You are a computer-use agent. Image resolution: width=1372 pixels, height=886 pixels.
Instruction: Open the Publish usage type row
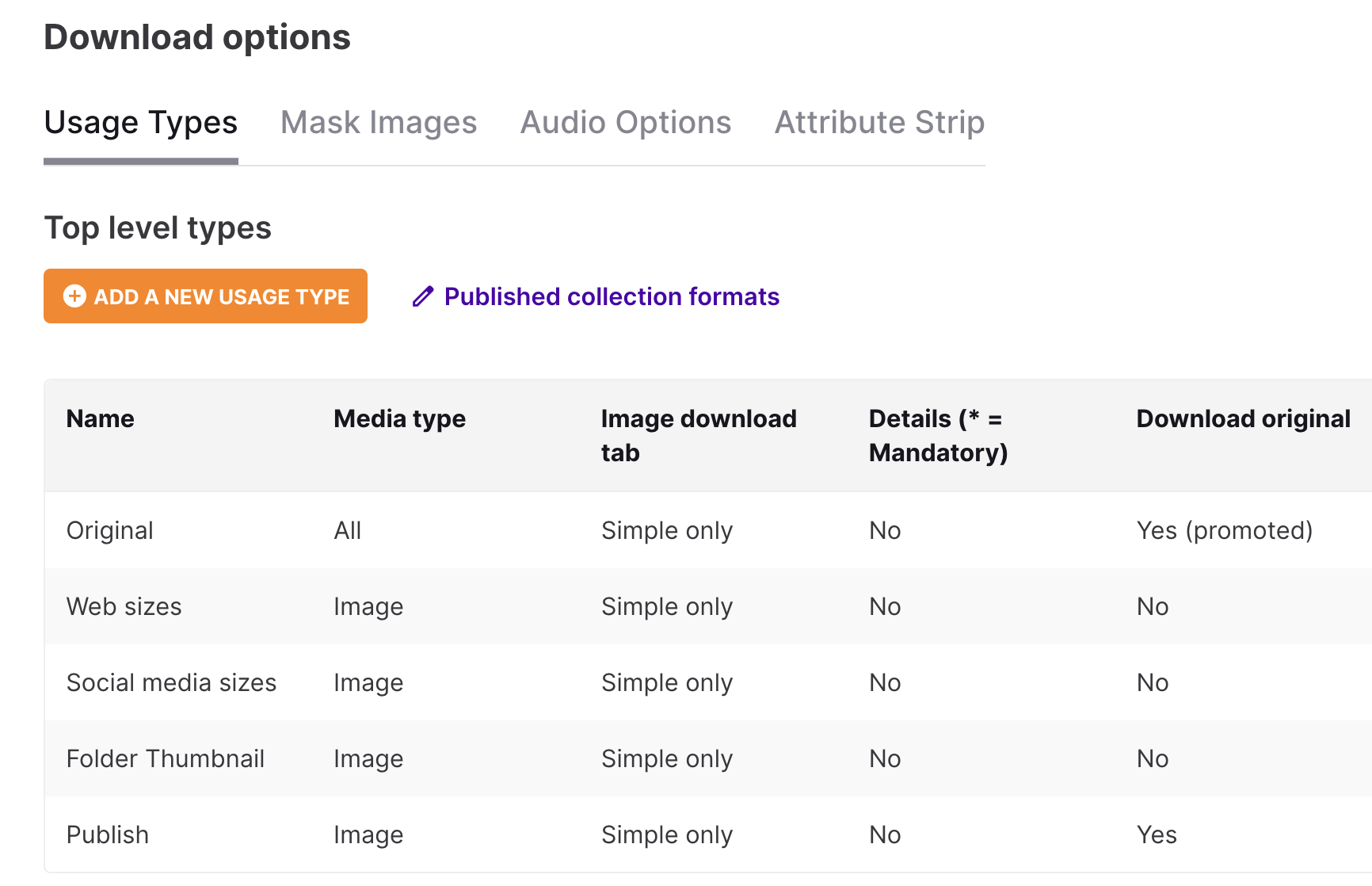[108, 834]
